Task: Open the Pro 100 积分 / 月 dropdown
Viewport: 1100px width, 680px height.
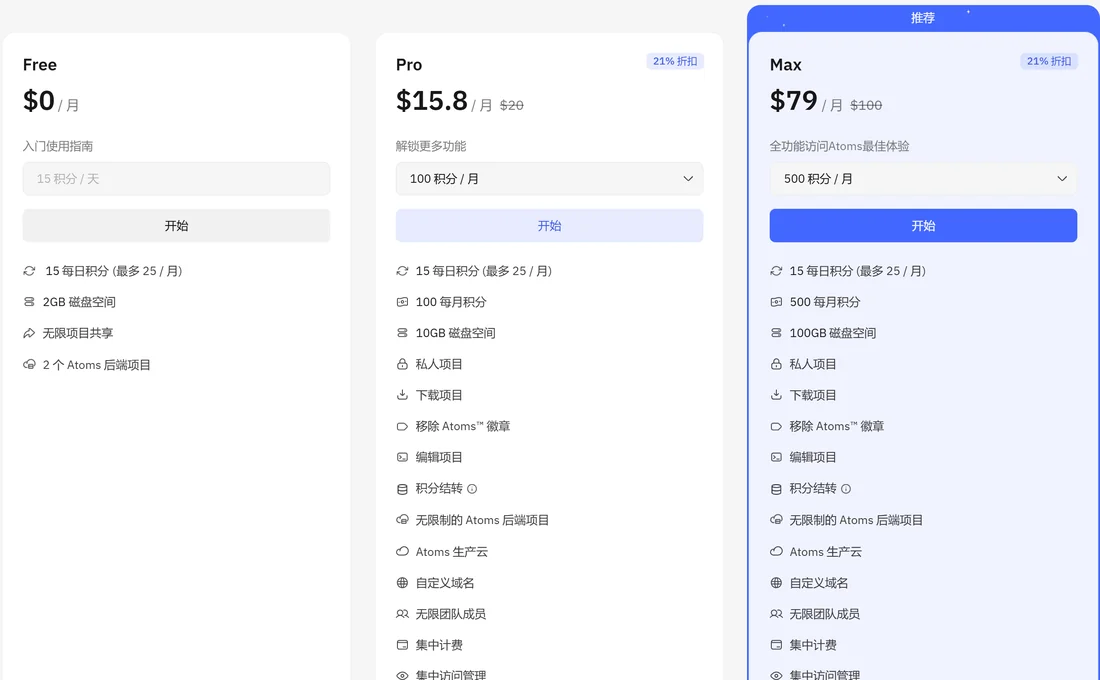Action: [549, 179]
